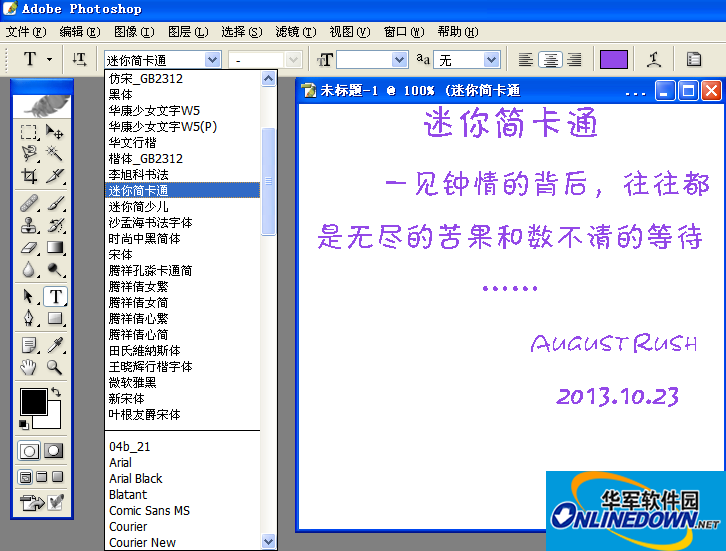
Task: Select the Brush tool
Action: 55,203
